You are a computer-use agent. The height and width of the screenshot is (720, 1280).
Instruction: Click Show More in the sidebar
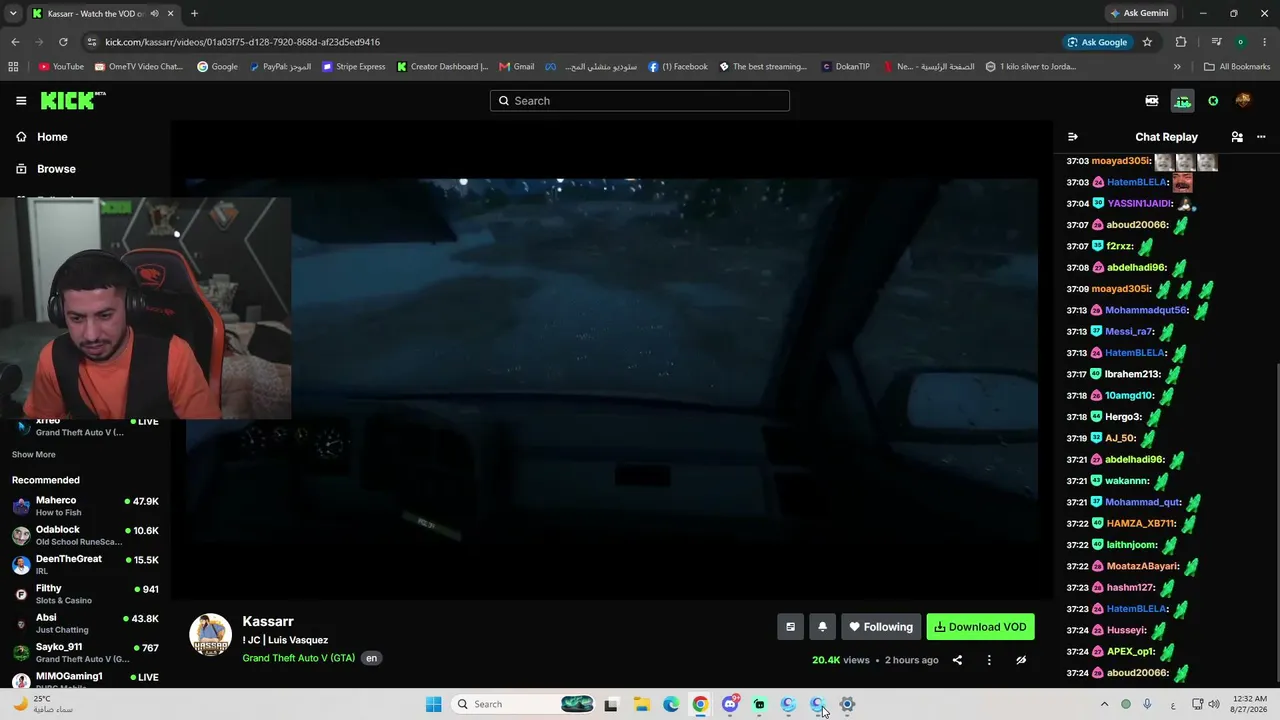click(x=34, y=455)
